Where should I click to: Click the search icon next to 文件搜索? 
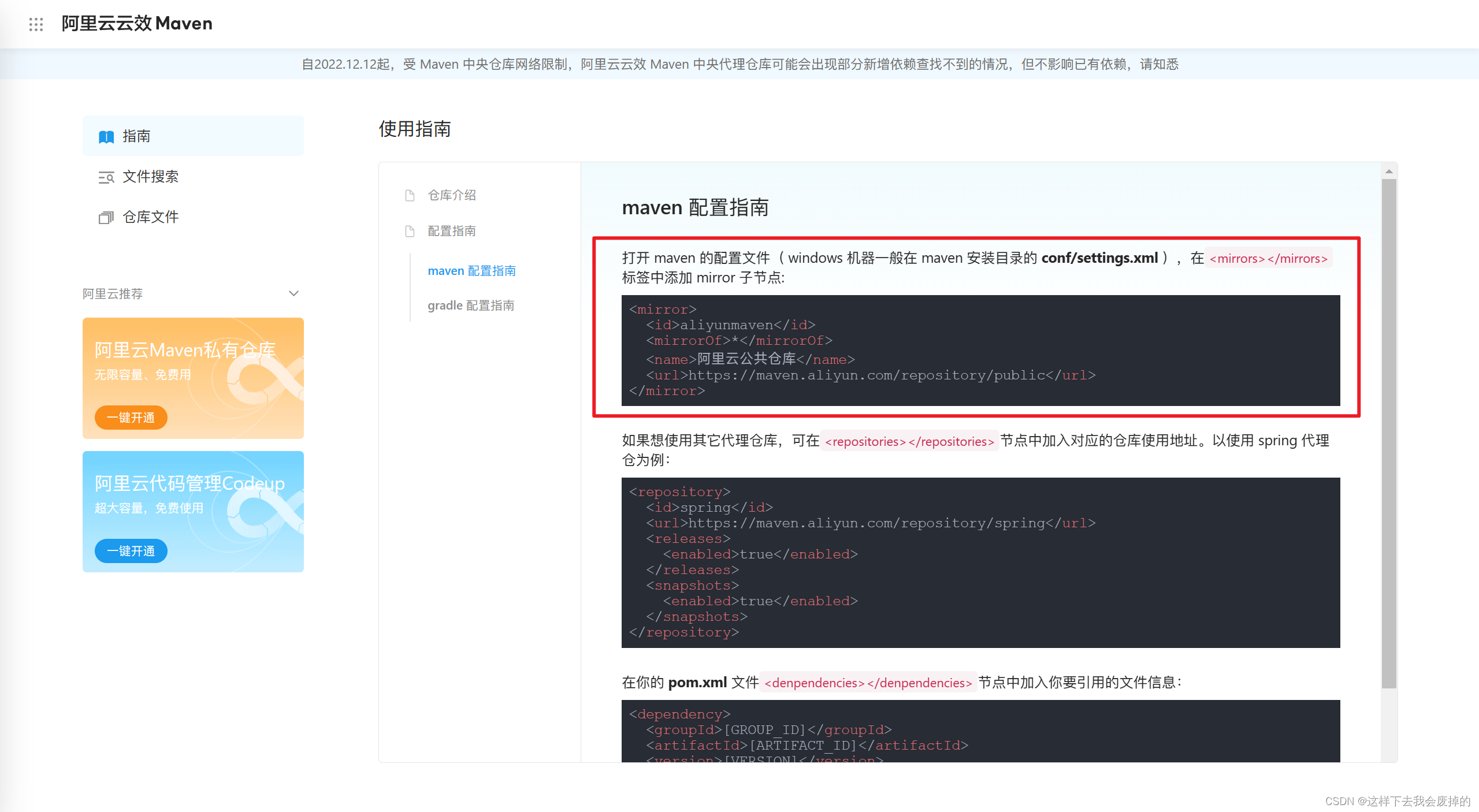coord(106,177)
